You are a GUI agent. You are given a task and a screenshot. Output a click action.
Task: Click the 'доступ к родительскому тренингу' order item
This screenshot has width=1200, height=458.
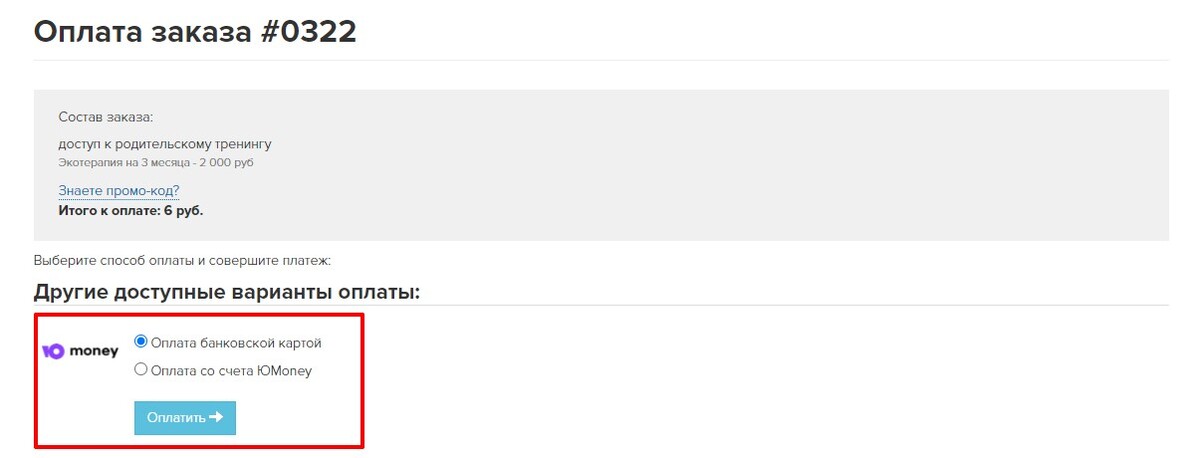point(165,145)
